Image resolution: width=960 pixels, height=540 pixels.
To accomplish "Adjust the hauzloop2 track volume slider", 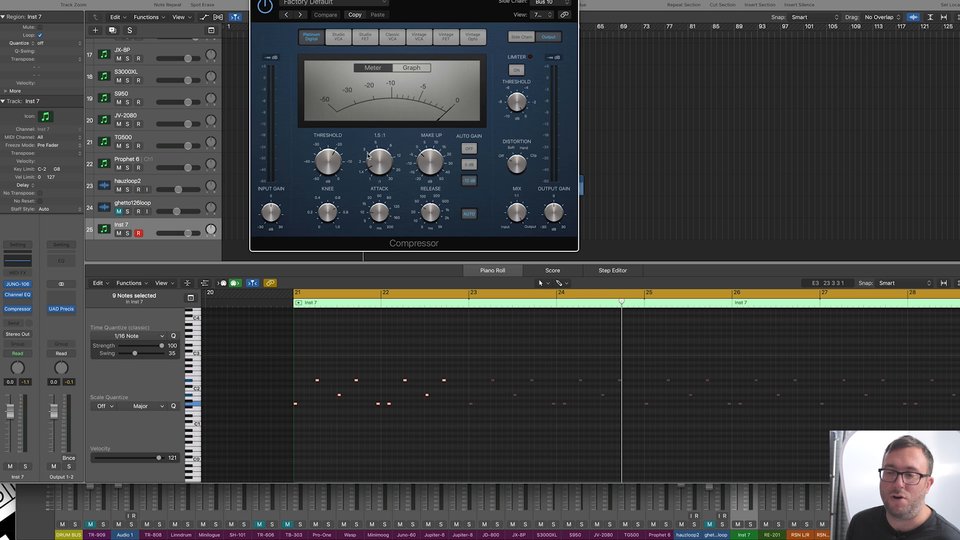I will [178, 189].
